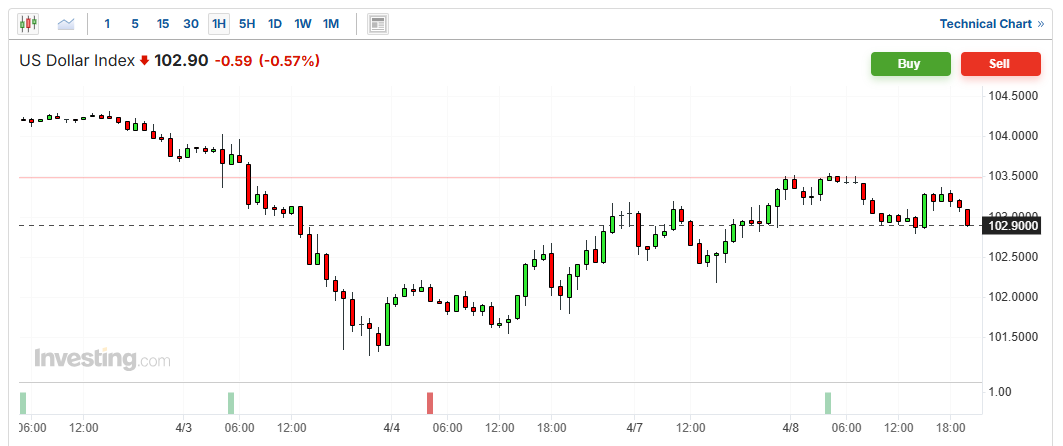This screenshot has height=446, width=1063.
Task: Select the candlestick chart type icon
Action: 28,24
